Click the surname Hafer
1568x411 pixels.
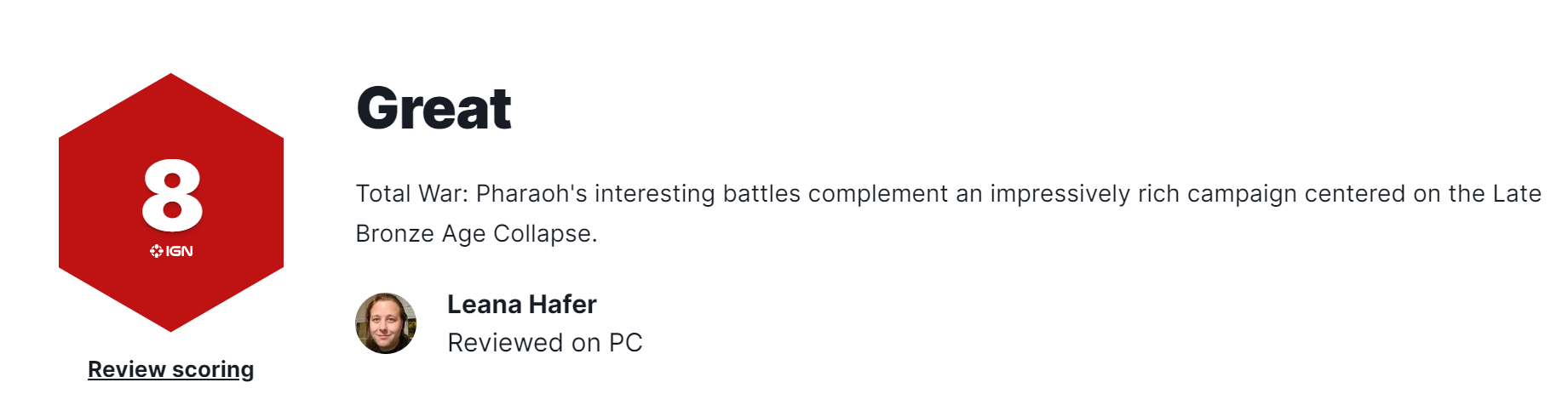[563, 304]
